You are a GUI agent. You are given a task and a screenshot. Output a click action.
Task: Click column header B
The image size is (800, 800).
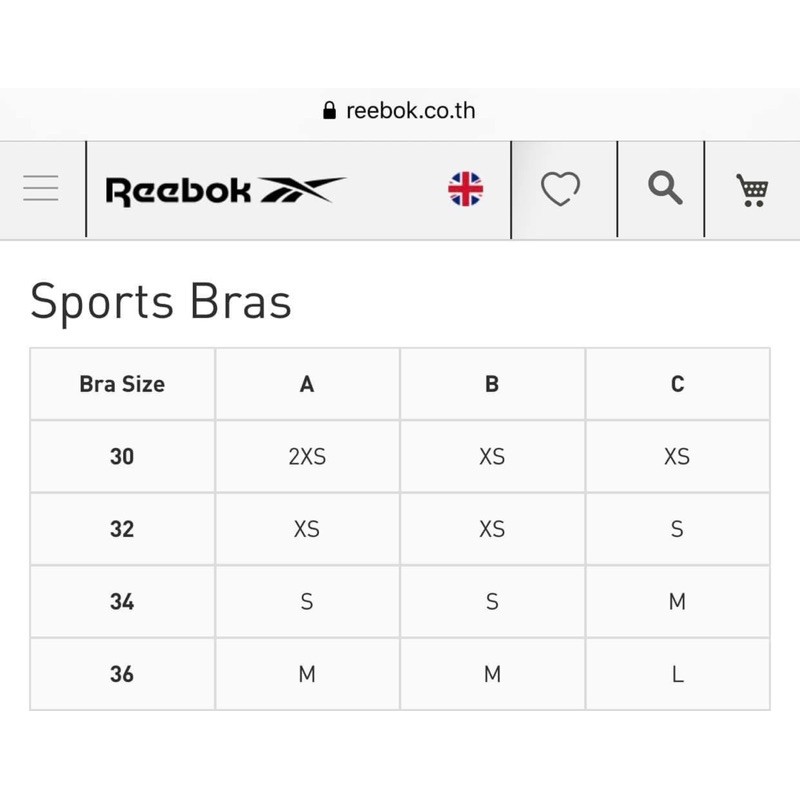click(x=492, y=384)
